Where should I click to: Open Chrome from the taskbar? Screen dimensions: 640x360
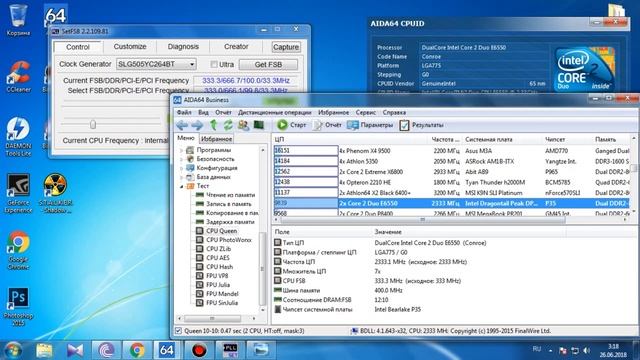tap(137, 350)
